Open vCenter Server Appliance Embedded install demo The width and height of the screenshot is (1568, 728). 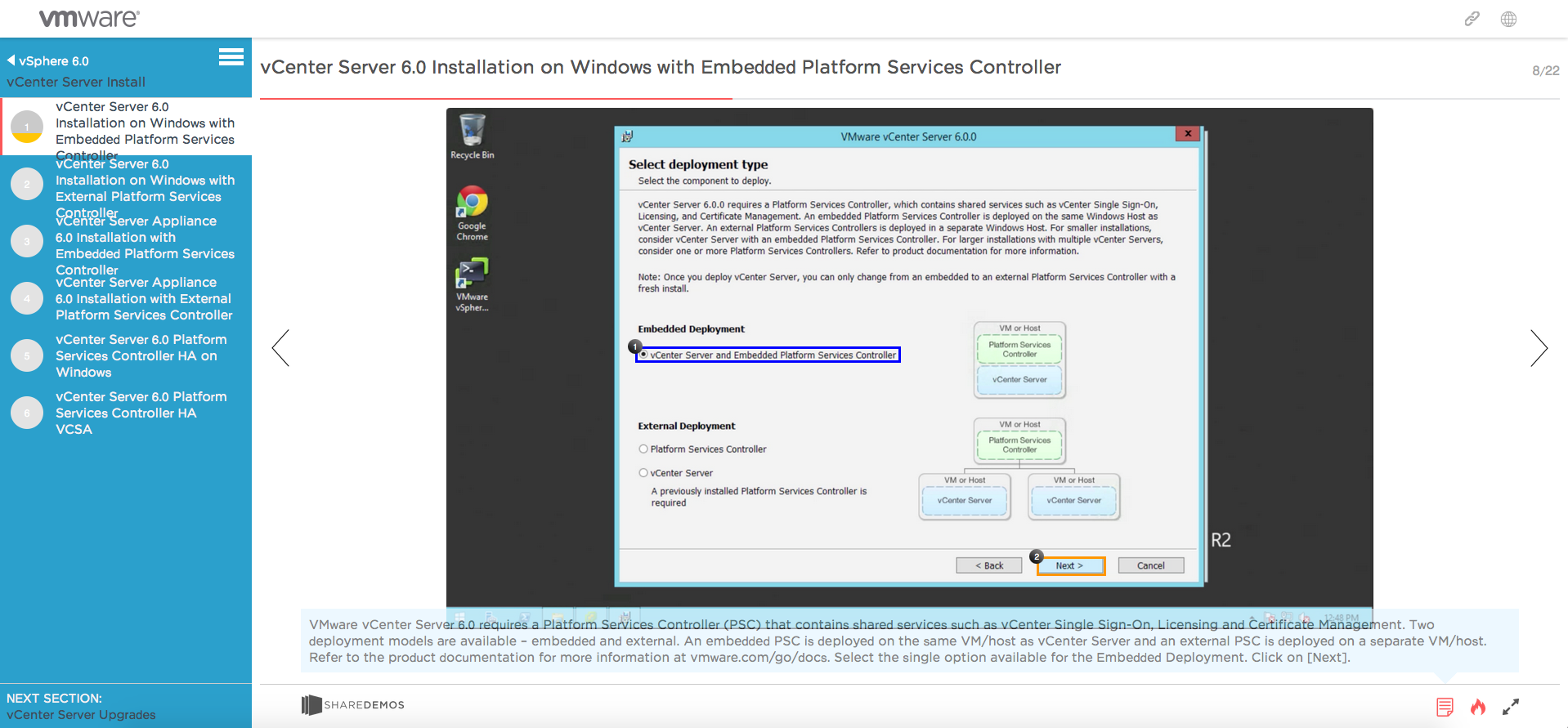point(146,245)
